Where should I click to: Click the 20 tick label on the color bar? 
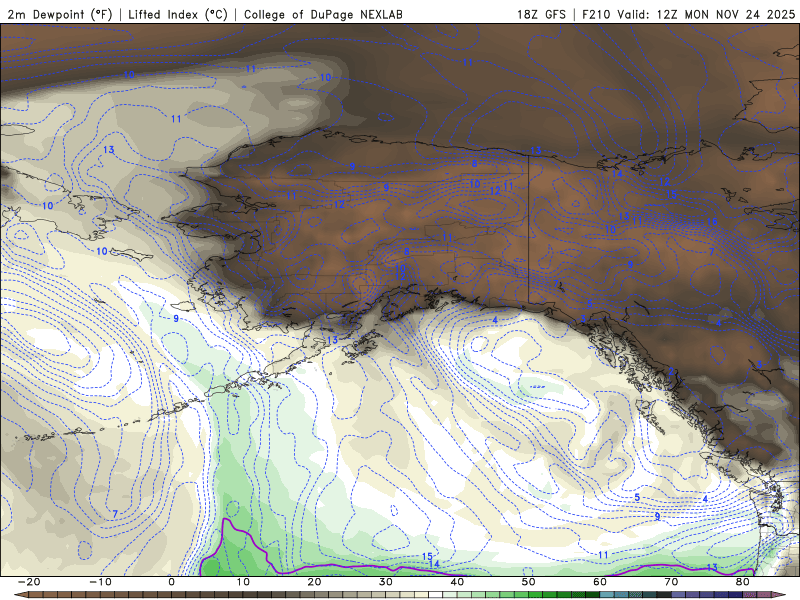[x=314, y=582]
